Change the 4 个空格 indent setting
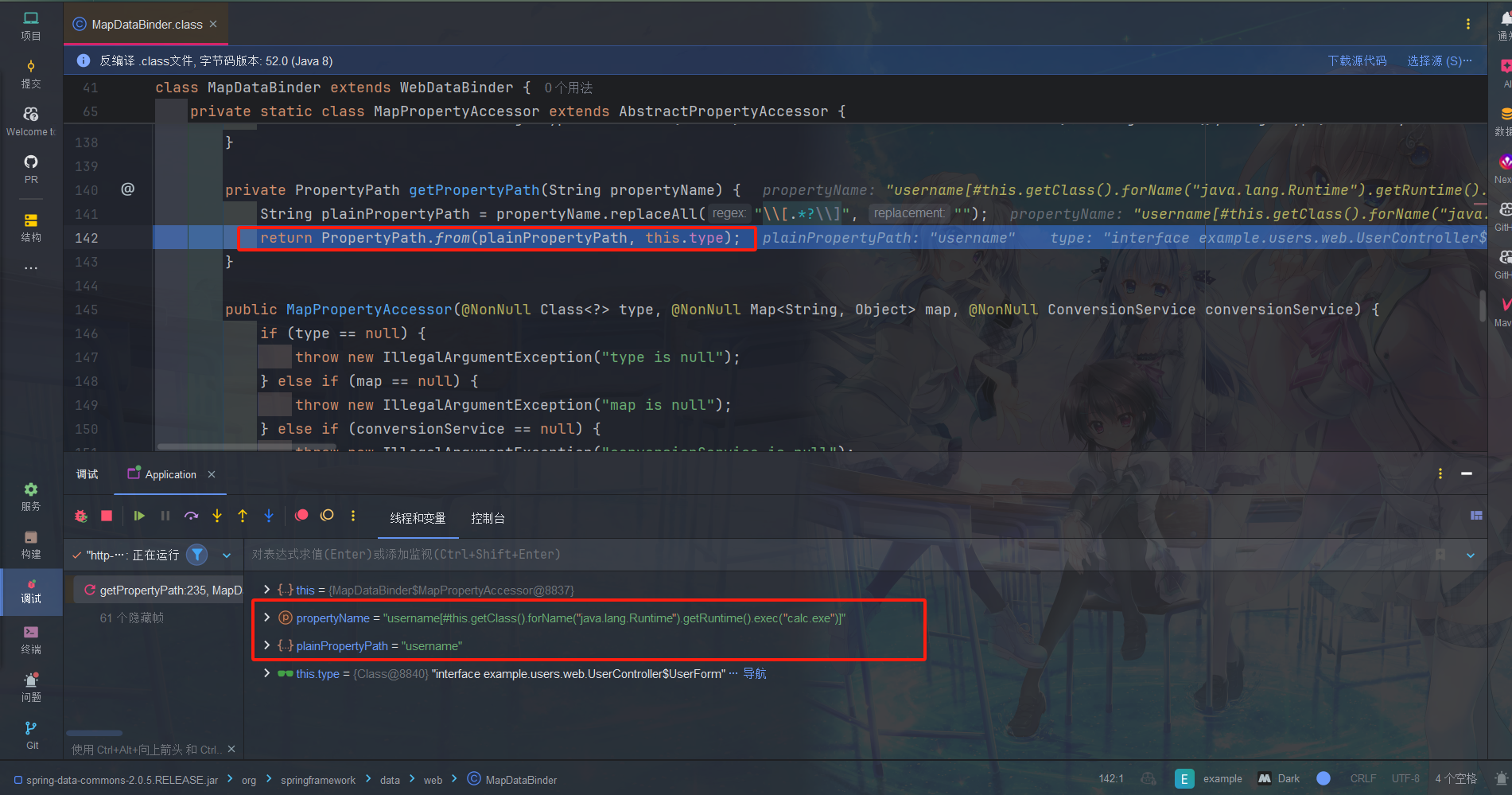 [x=1456, y=778]
